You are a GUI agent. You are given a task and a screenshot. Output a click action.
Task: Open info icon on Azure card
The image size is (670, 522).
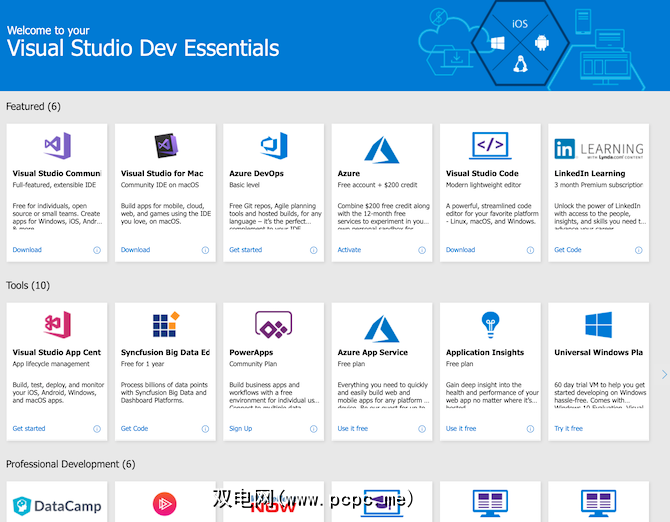click(x=422, y=250)
